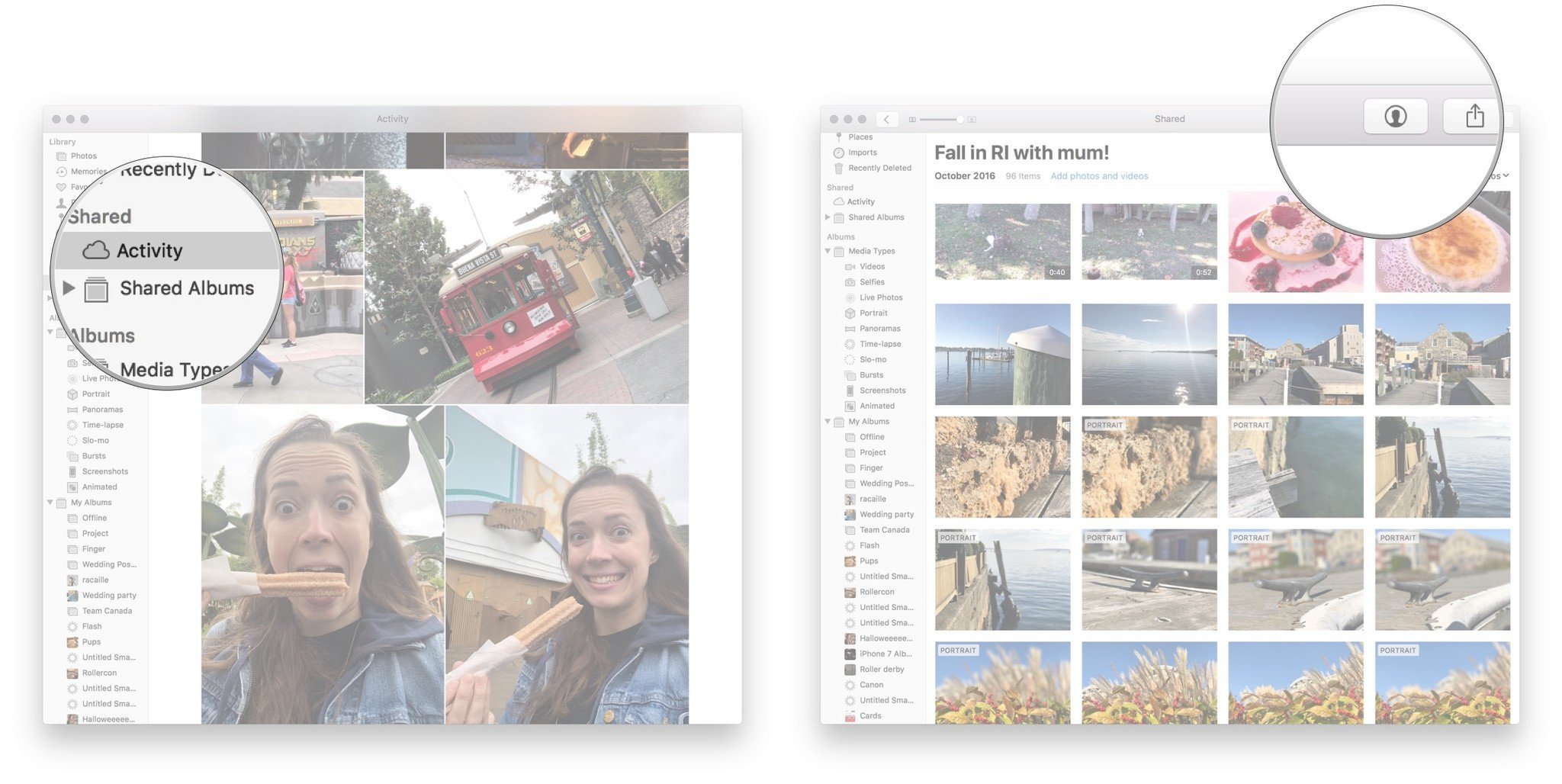Image resolution: width=1562 pixels, height=784 pixels.
Task: Select Selfies under Media Types
Action: (872, 282)
